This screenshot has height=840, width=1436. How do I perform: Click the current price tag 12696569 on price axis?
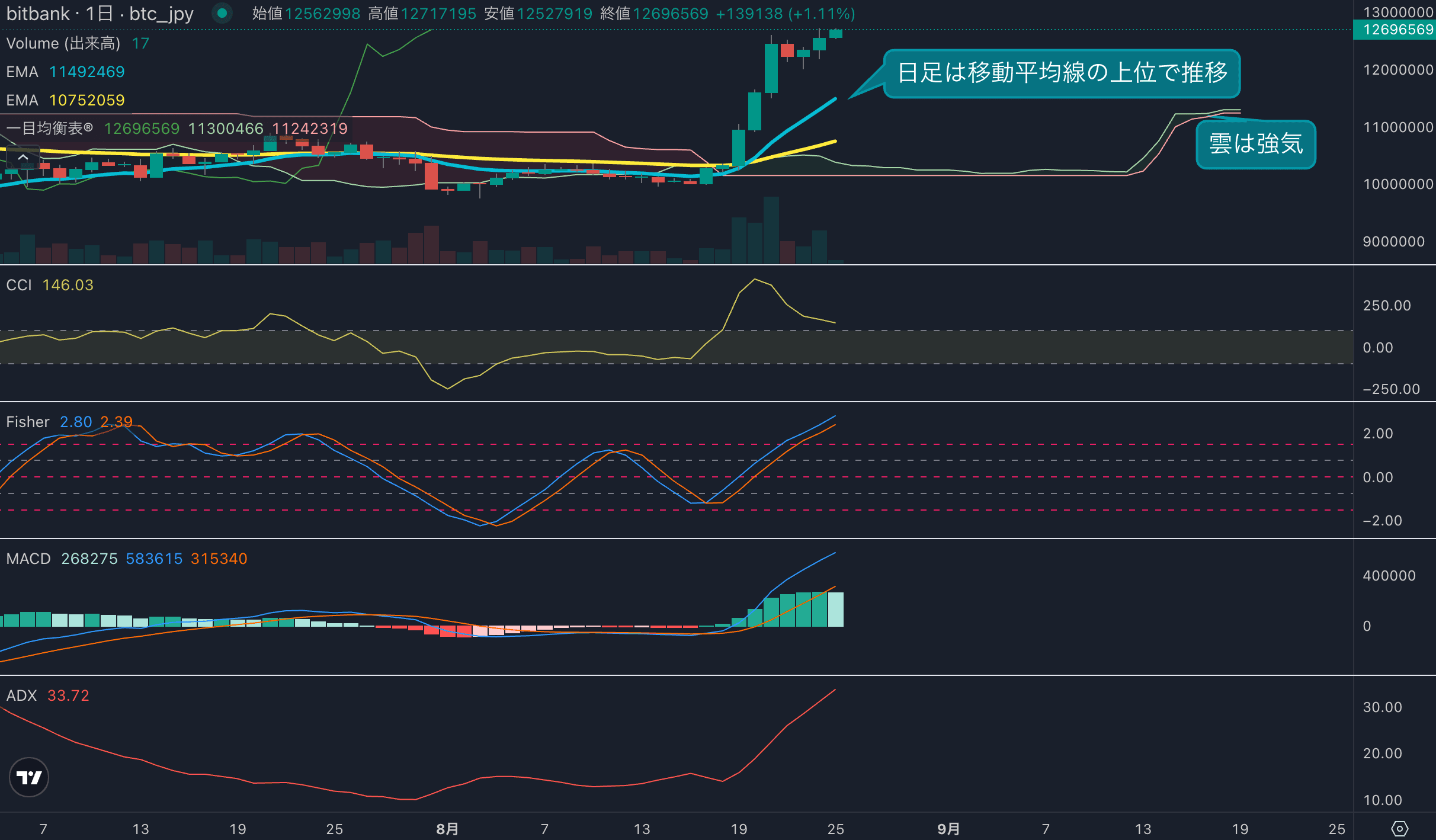click(x=1395, y=29)
